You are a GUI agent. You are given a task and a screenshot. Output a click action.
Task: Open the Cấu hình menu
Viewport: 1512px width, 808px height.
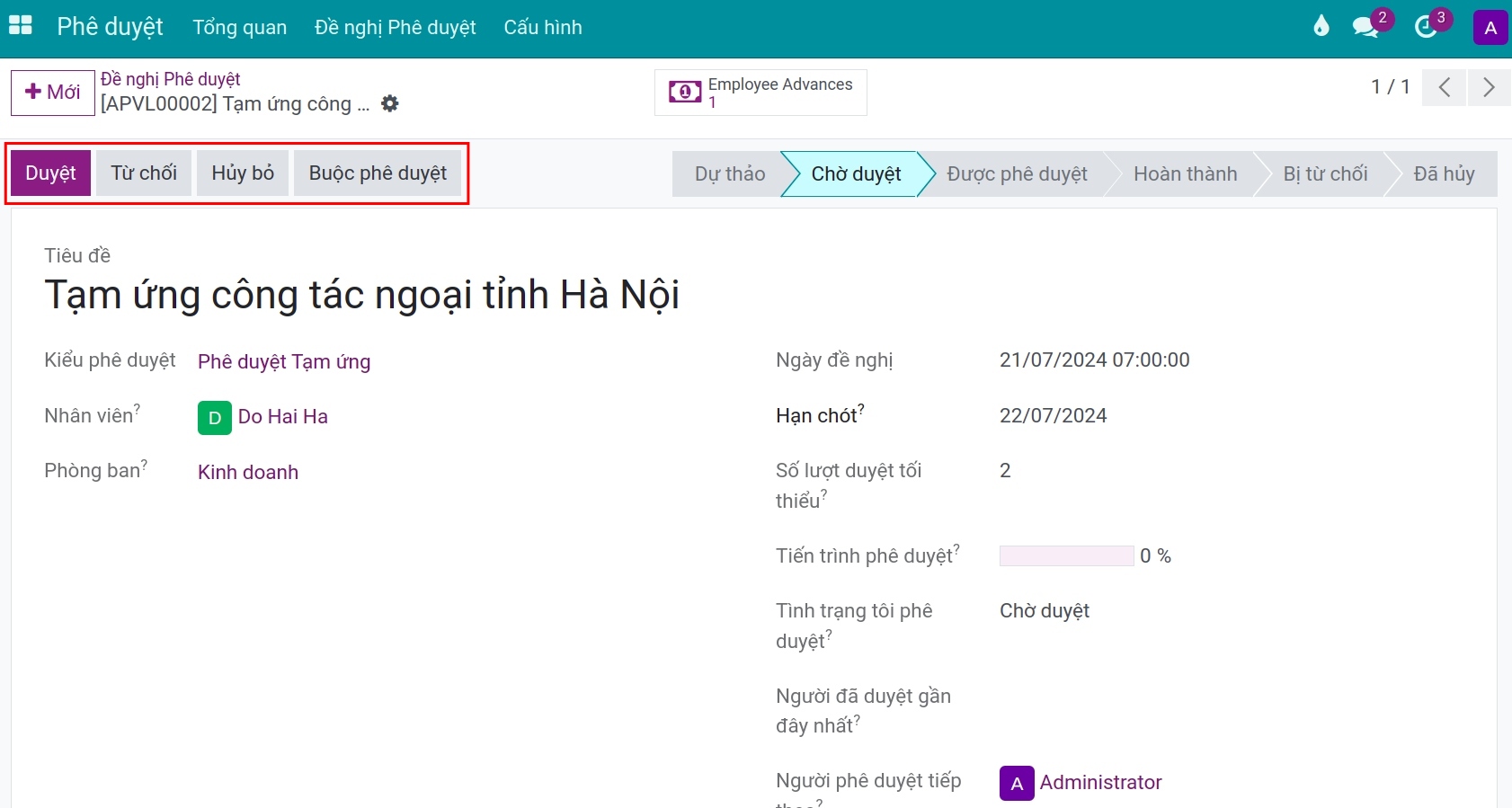543,28
